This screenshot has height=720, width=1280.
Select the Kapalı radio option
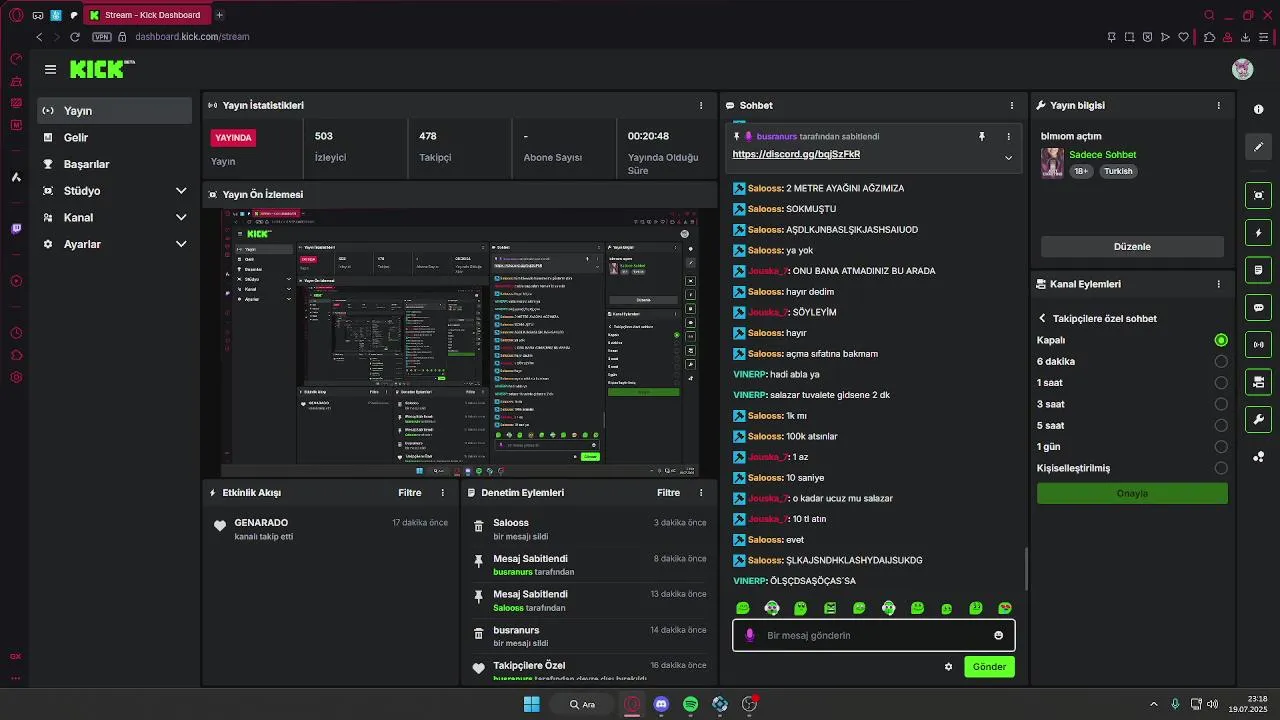(x=1220, y=340)
